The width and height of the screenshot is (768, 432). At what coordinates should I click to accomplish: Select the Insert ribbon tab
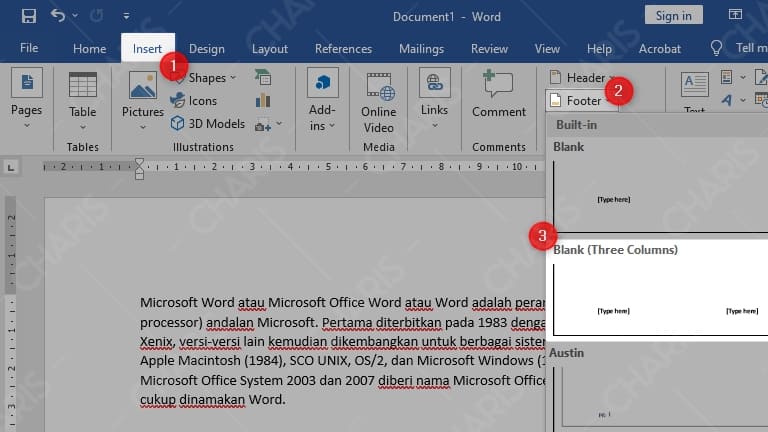click(147, 48)
